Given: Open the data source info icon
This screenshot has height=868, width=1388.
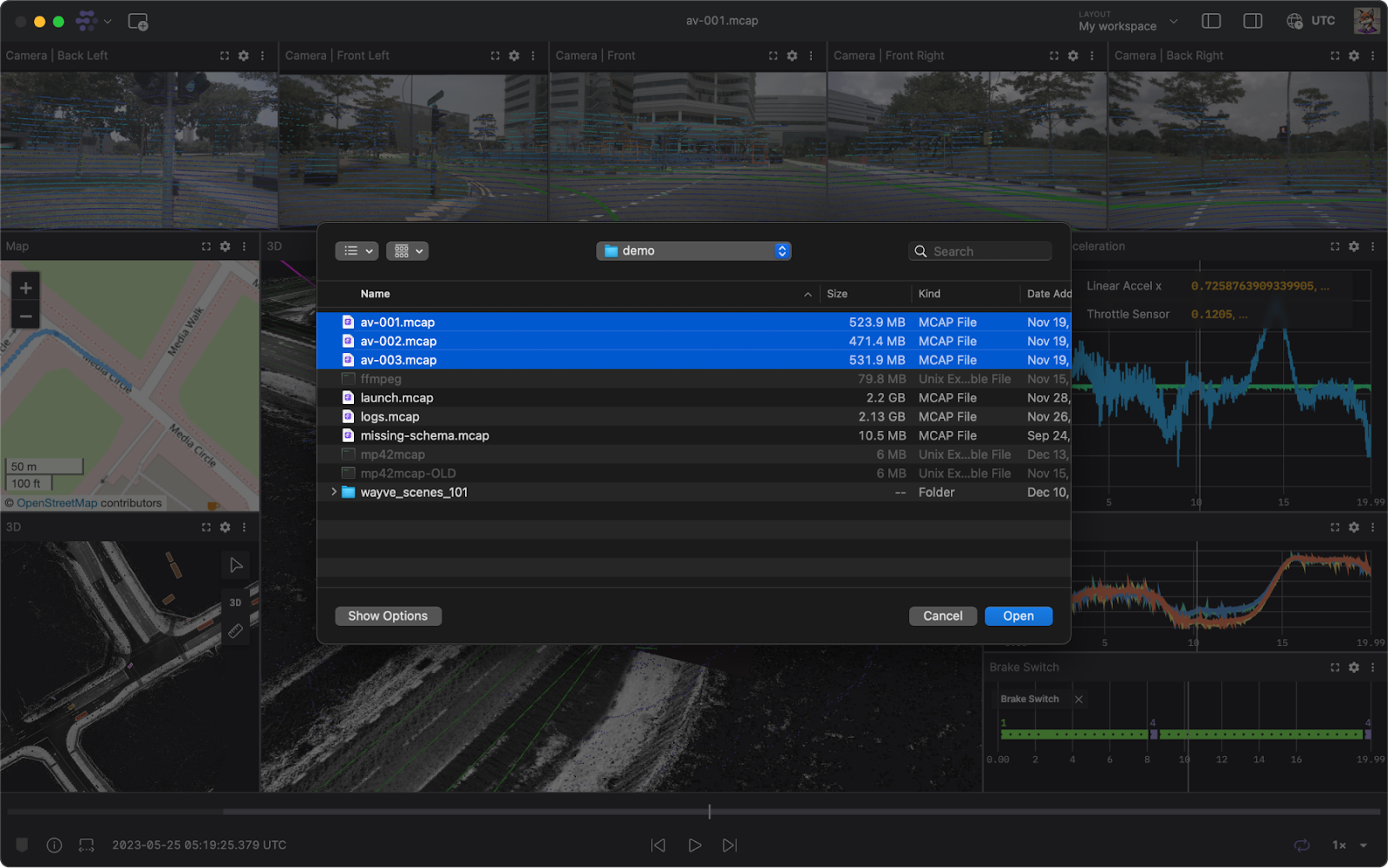Looking at the screenshot, I should (x=54, y=845).
